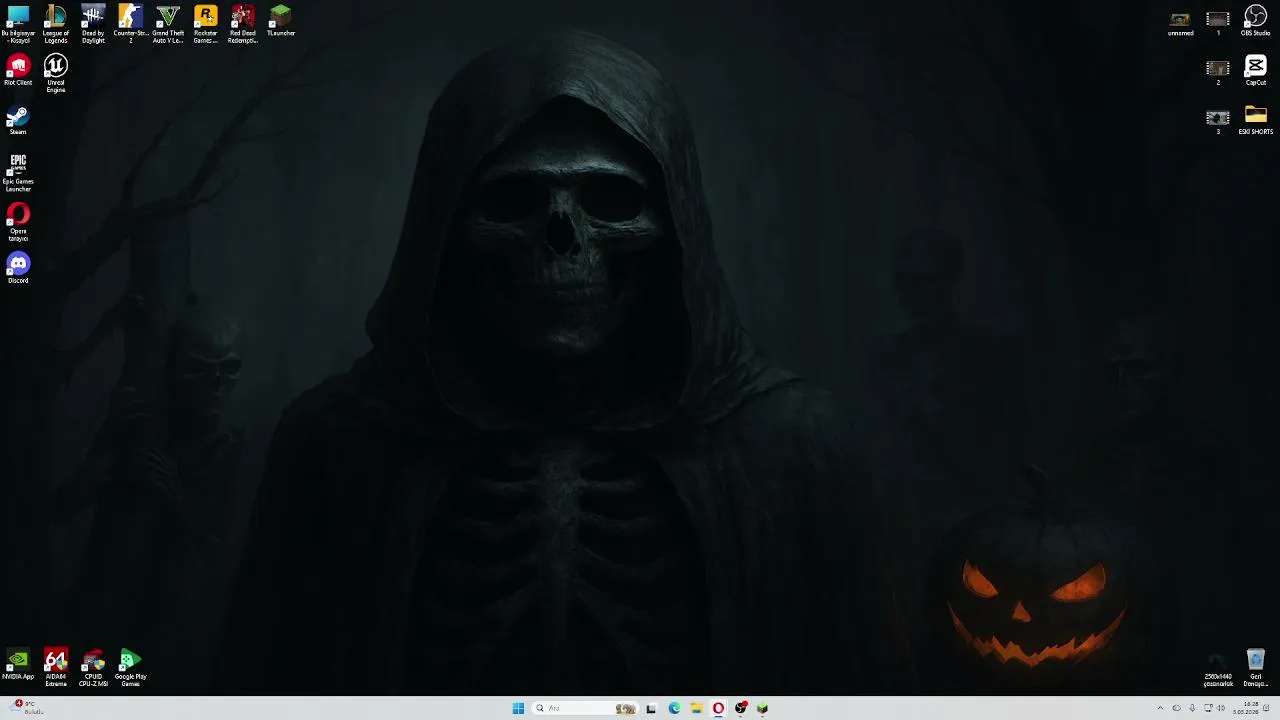
Task: Click the microphone icon in system tray
Action: 1192,708
